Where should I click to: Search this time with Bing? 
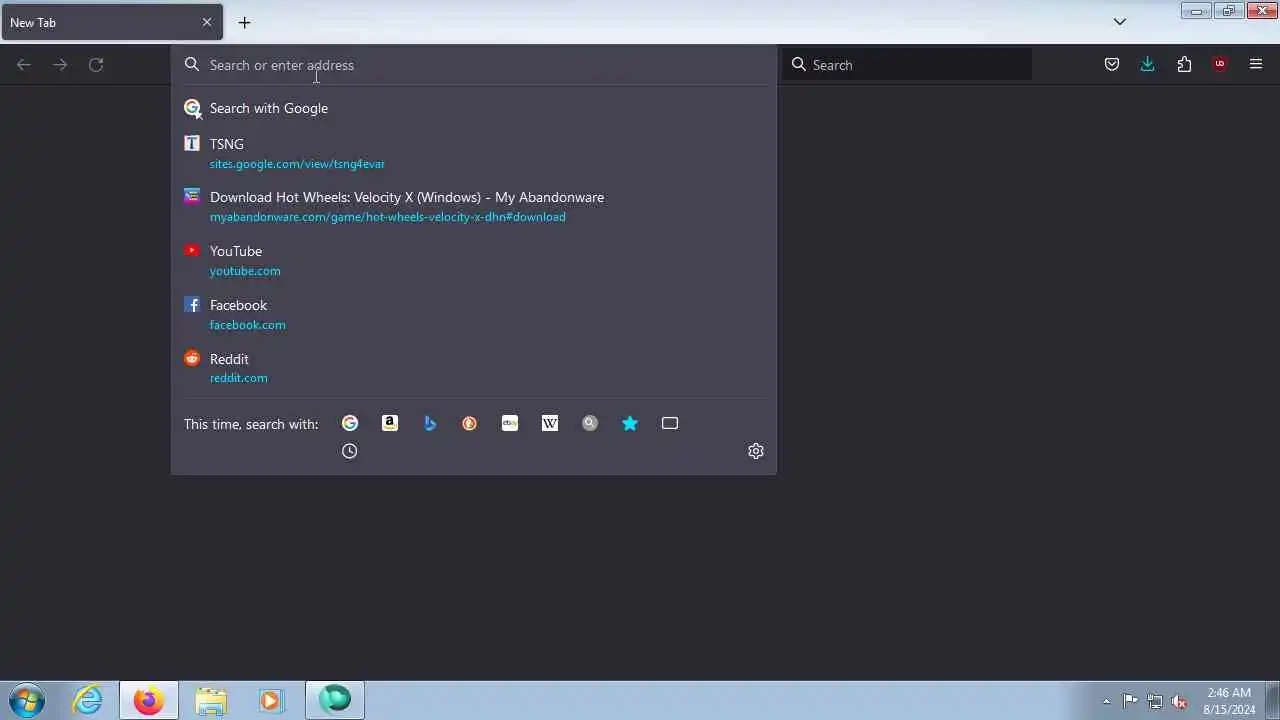[x=430, y=423]
